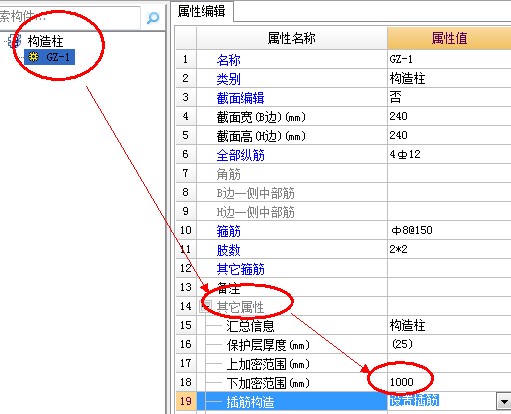The height and width of the screenshot is (414, 511).
Task: Edit the 下加密范围 value 1000
Action: [449, 382]
